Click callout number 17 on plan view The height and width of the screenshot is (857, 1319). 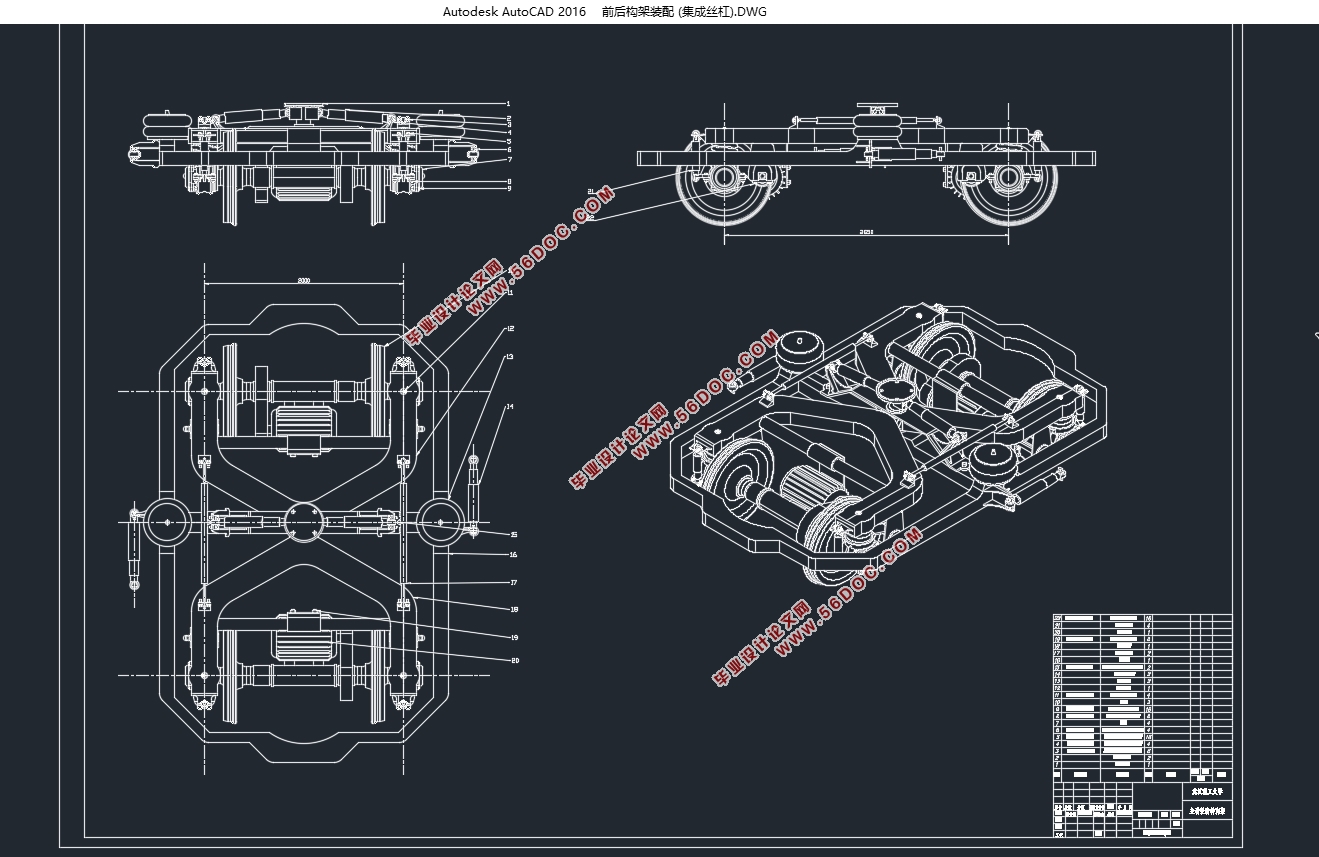click(x=513, y=581)
